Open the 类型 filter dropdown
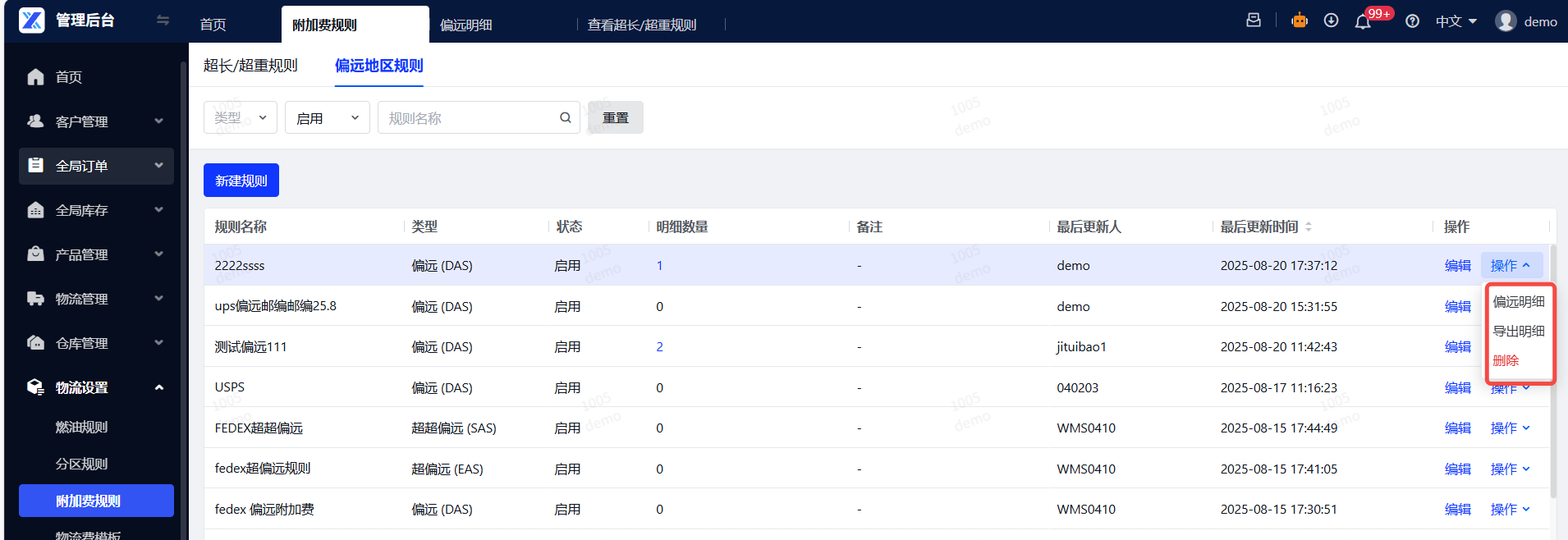Image resolution: width=1568 pixels, height=540 pixels. click(240, 118)
